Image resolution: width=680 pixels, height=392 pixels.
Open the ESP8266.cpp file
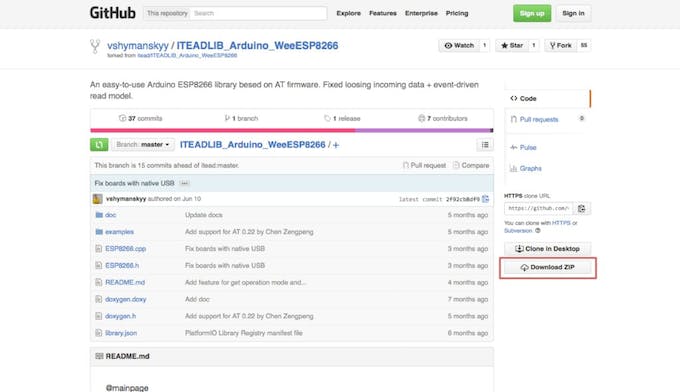tap(125, 249)
